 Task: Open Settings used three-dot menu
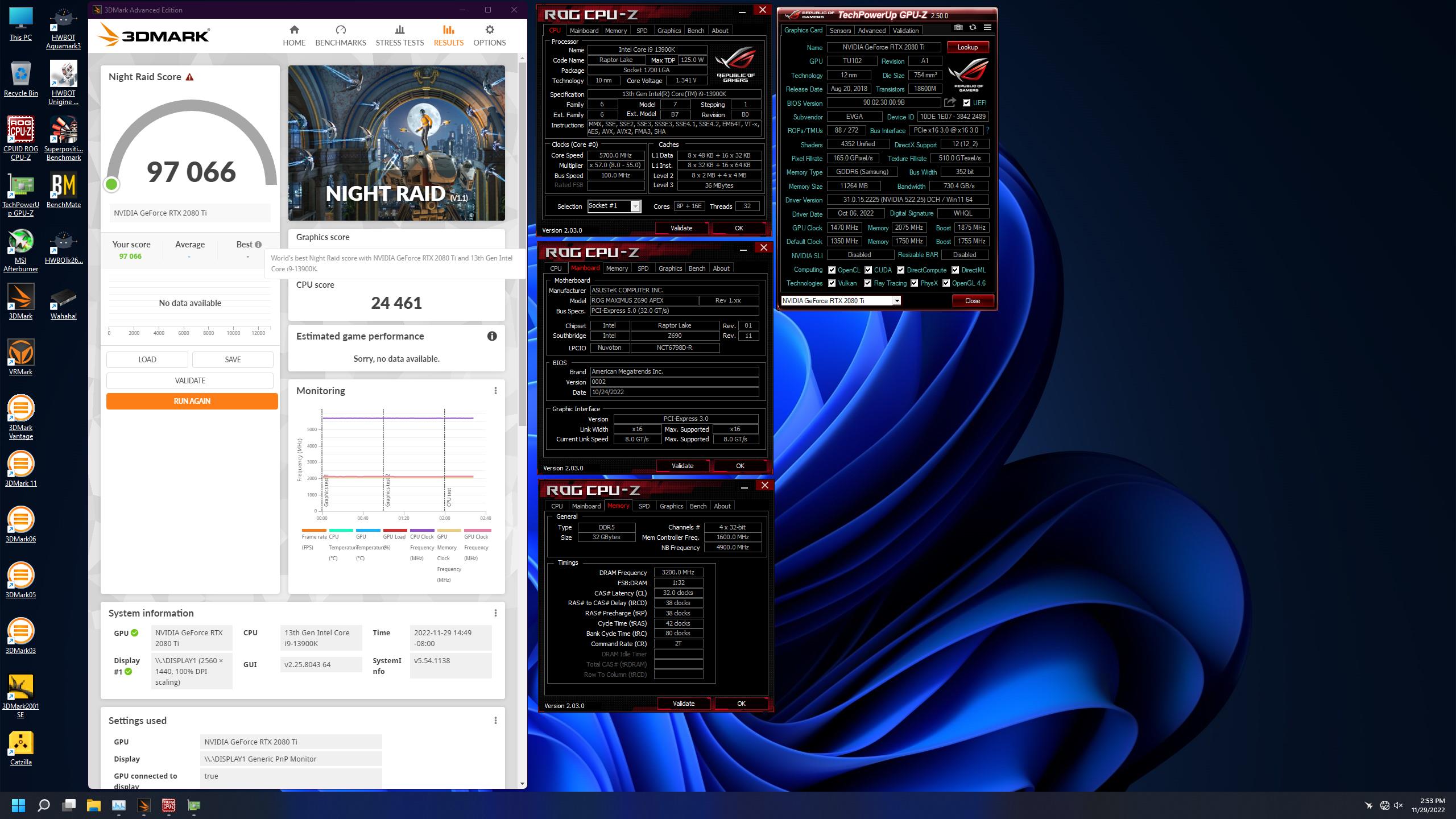495,721
